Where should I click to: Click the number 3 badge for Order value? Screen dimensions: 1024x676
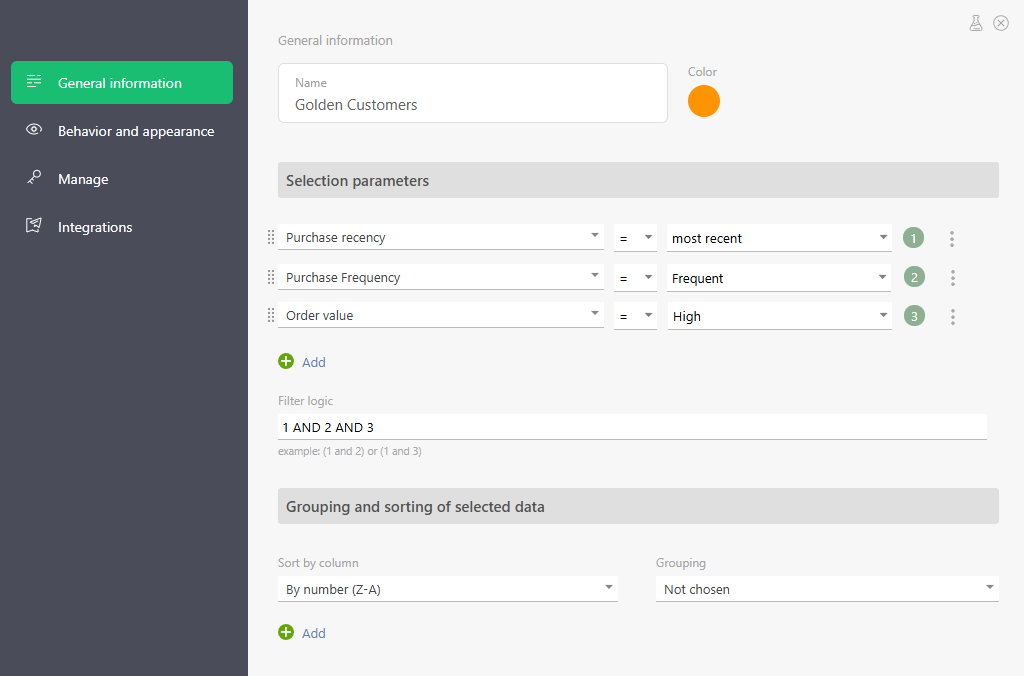click(914, 316)
